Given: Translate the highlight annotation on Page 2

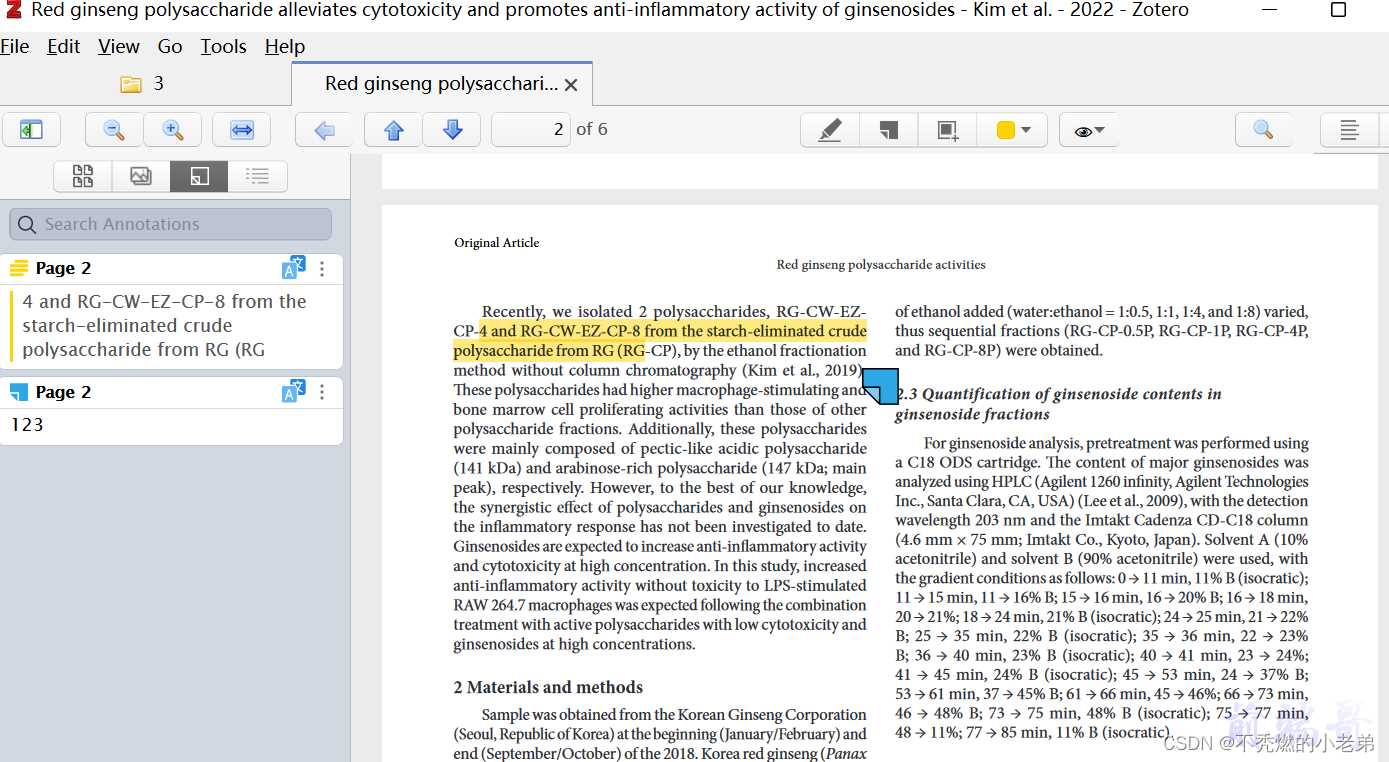Looking at the screenshot, I should (x=293, y=268).
